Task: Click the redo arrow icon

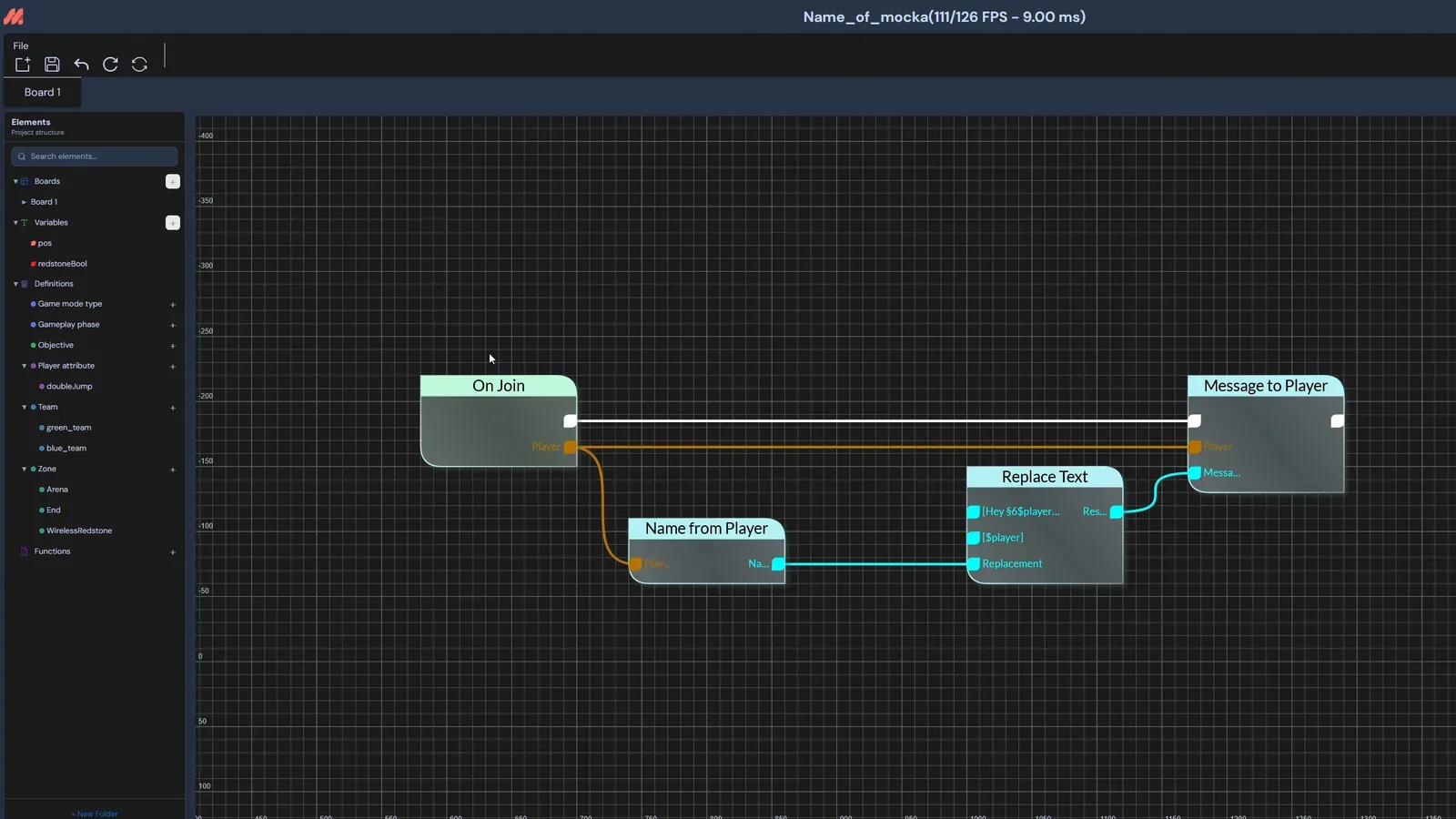Action: (x=110, y=65)
